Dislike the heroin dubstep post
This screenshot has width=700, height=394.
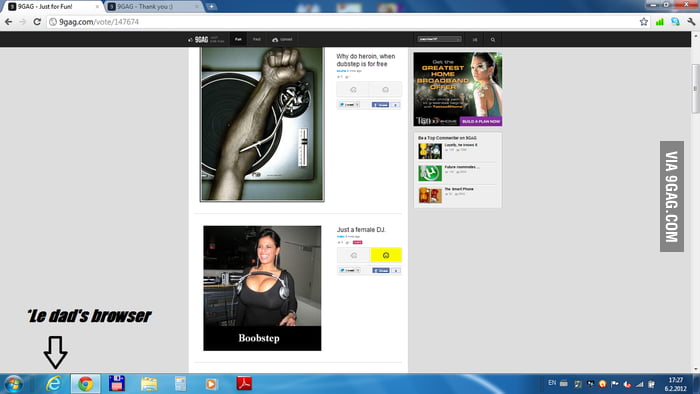click(385, 90)
